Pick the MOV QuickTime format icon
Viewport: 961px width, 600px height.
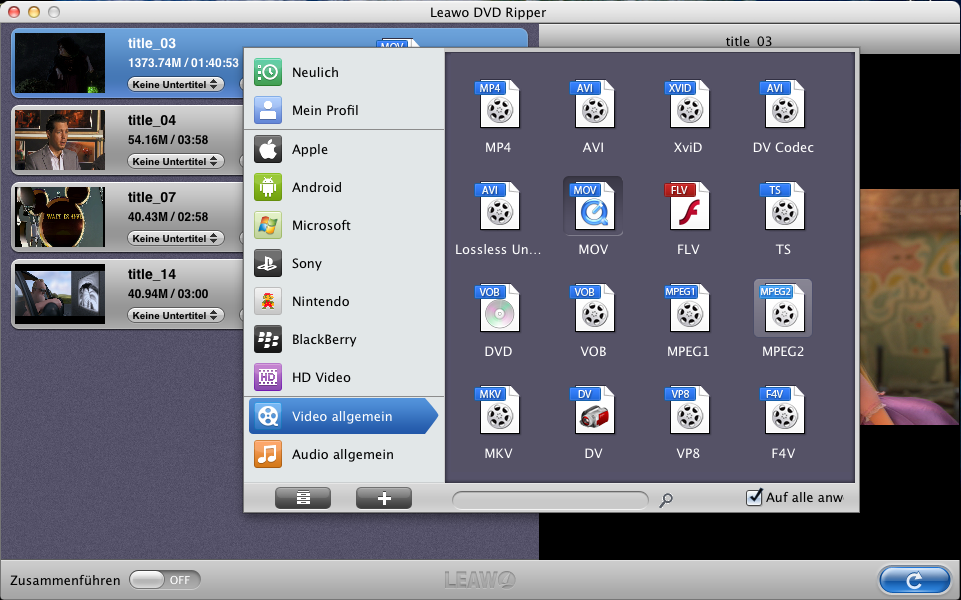pyautogui.click(x=593, y=206)
